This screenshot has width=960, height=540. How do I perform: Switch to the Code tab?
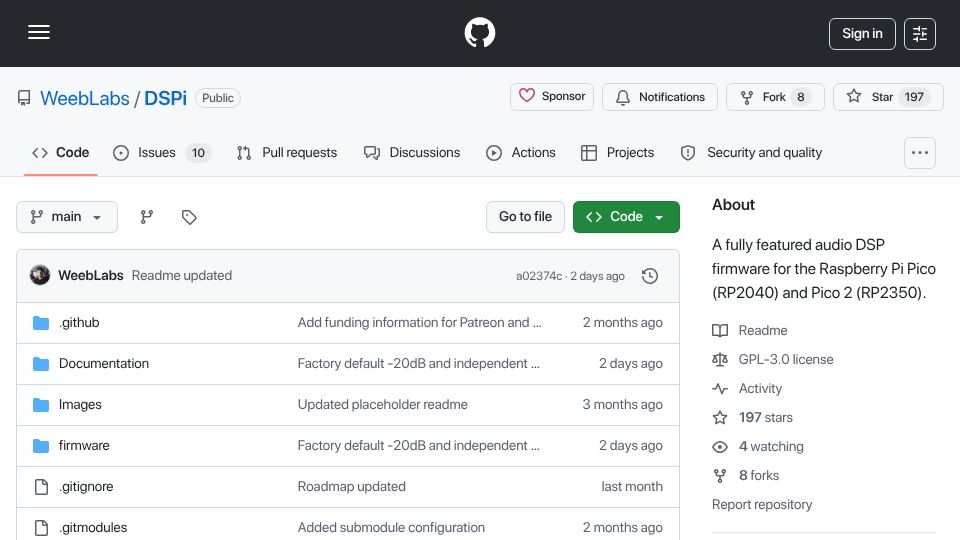pos(61,152)
